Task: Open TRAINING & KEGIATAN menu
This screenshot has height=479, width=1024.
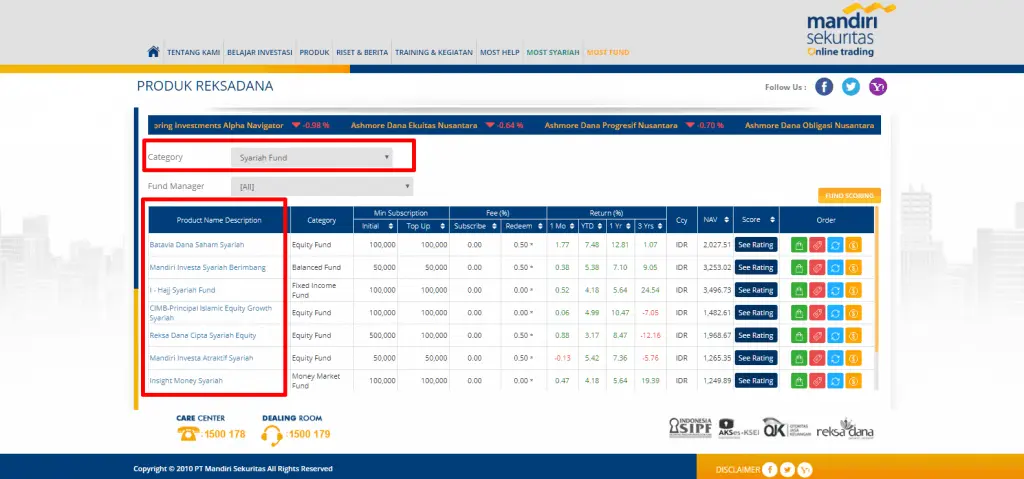Action: pos(434,52)
